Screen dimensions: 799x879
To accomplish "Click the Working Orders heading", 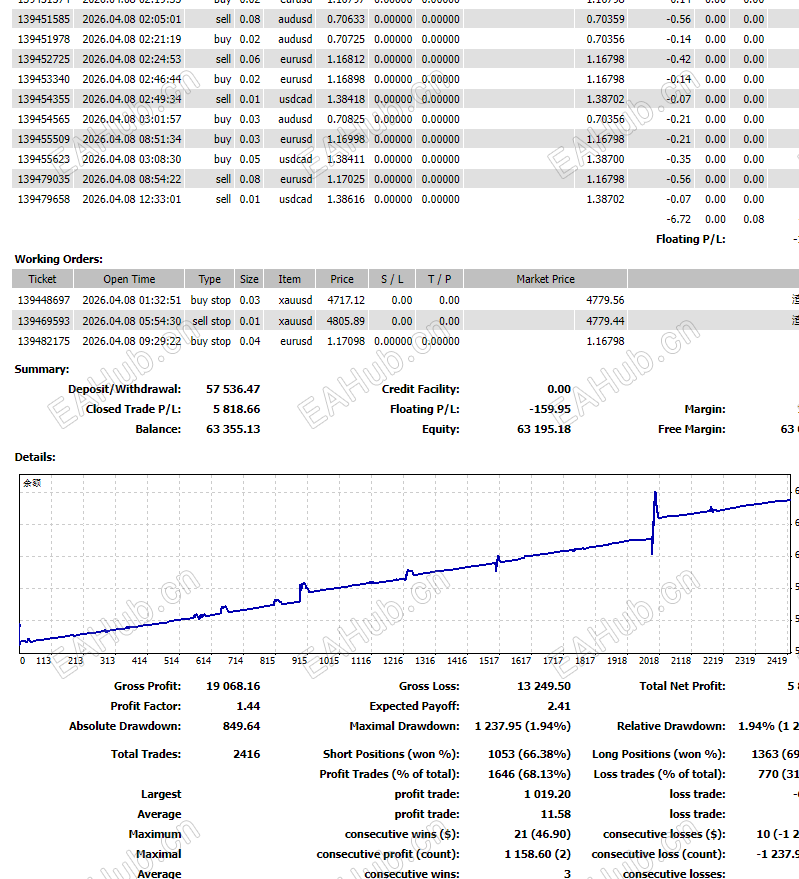I will pos(59,259).
